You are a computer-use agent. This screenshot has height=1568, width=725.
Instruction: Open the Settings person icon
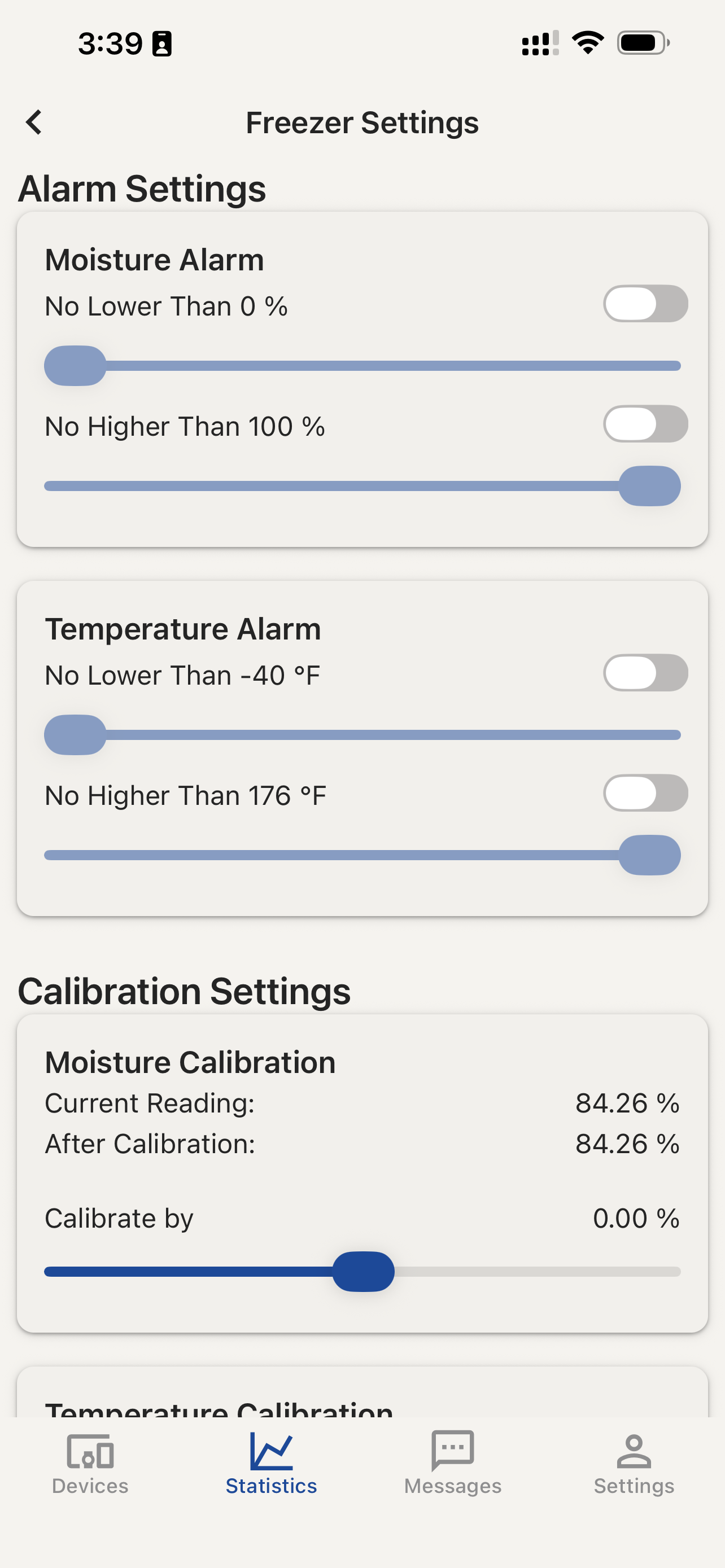pyautogui.click(x=634, y=1451)
